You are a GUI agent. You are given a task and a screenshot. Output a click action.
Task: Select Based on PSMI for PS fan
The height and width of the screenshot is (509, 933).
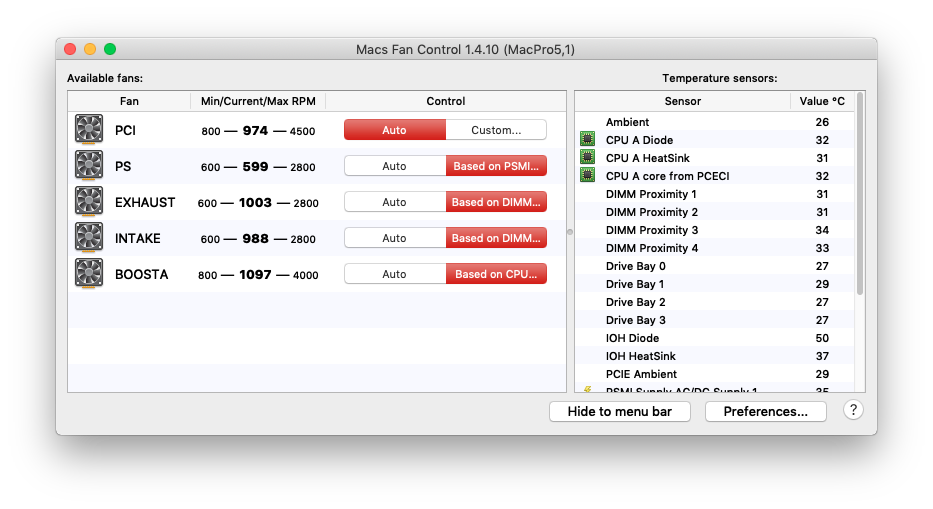(496, 166)
